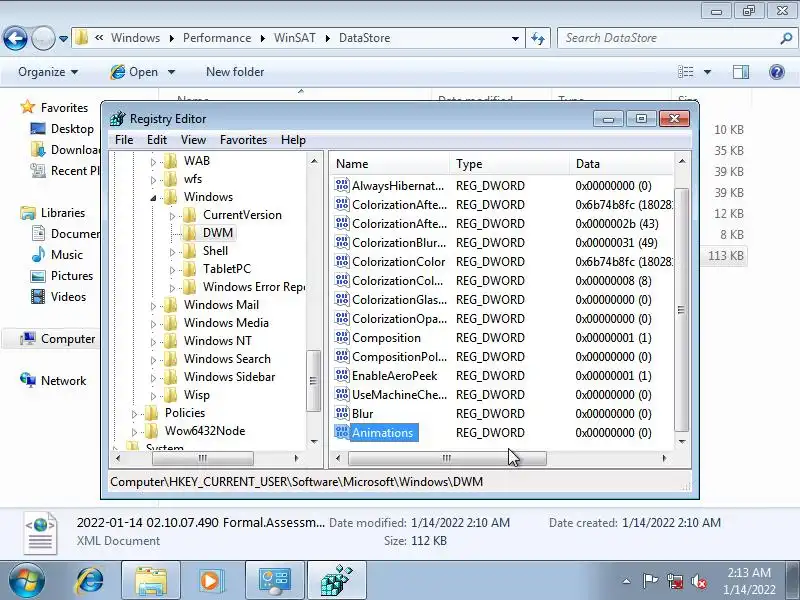Expand the Policies registry key
800x600 pixels.
click(x=134, y=414)
